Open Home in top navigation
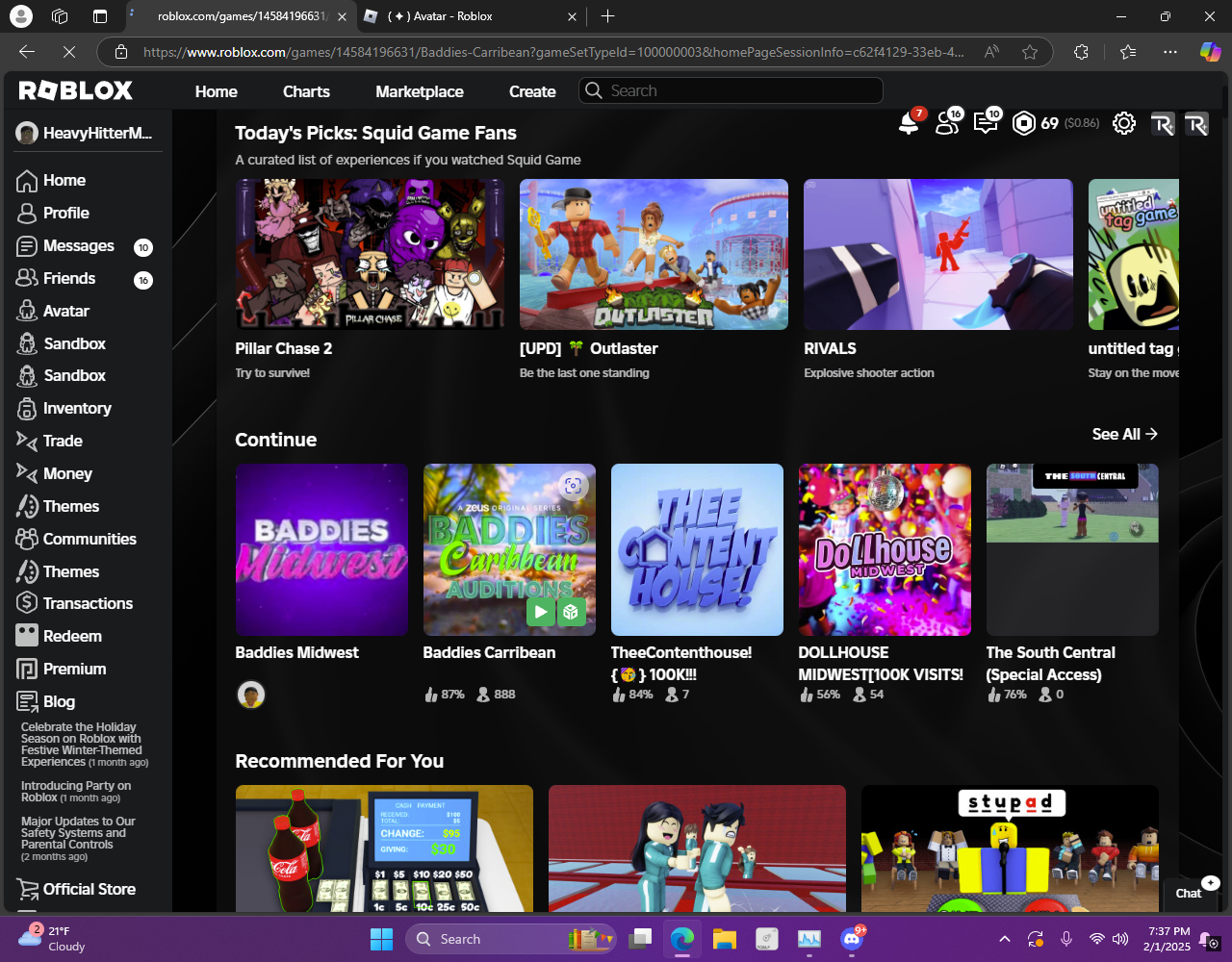 point(216,91)
